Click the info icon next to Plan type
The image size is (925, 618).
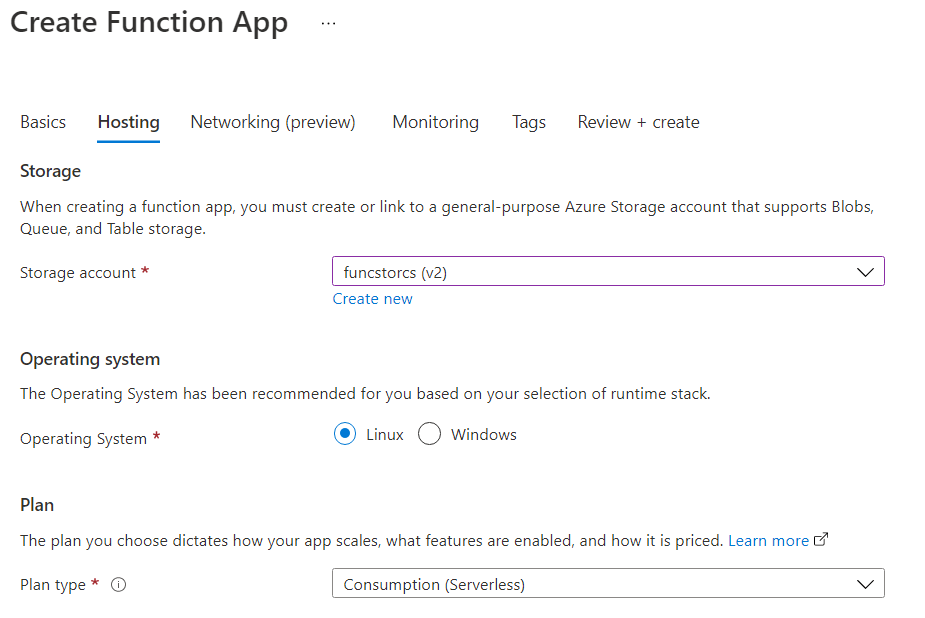pyautogui.click(x=118, y=585)
